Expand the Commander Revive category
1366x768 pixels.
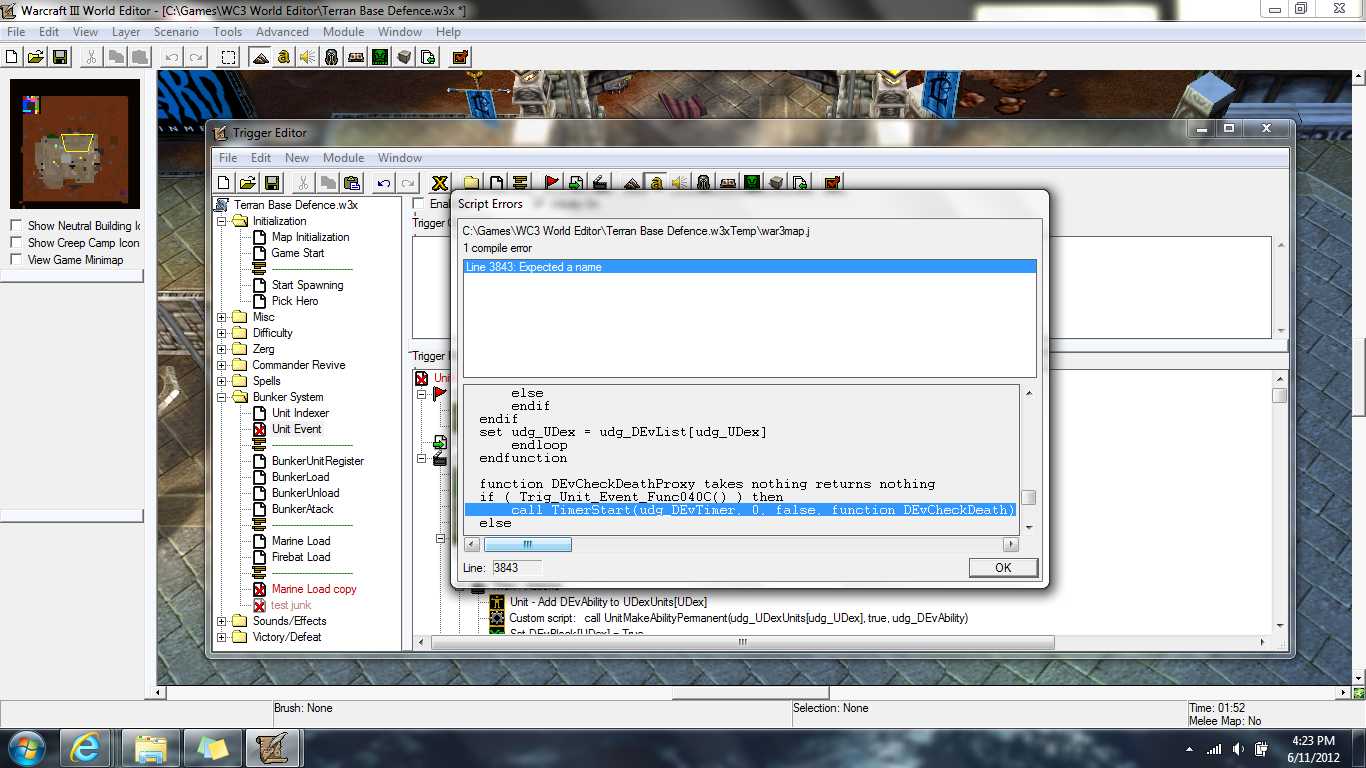pos(222,365)
